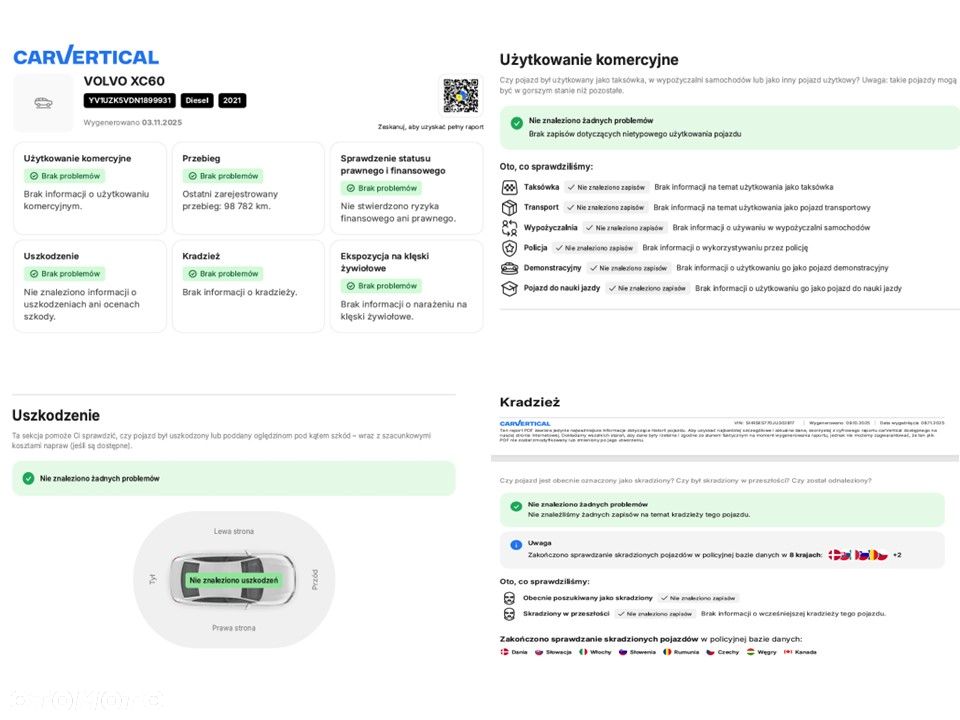Viewport: 960px width, 720px height.
Task: Click the Policja shield icon
Action: 509,247
